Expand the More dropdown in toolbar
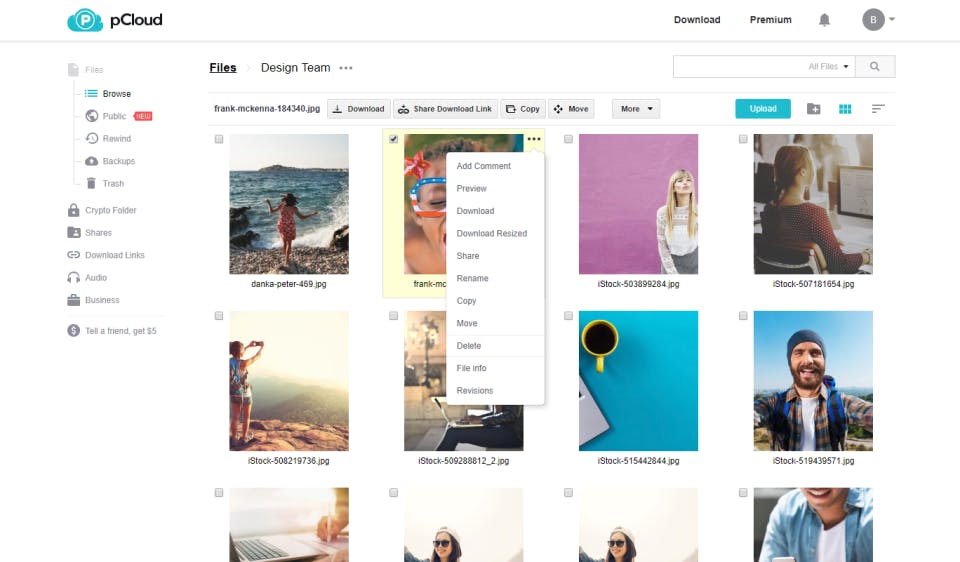The height and width of the screenshot is (562, 960). point(636,109)
